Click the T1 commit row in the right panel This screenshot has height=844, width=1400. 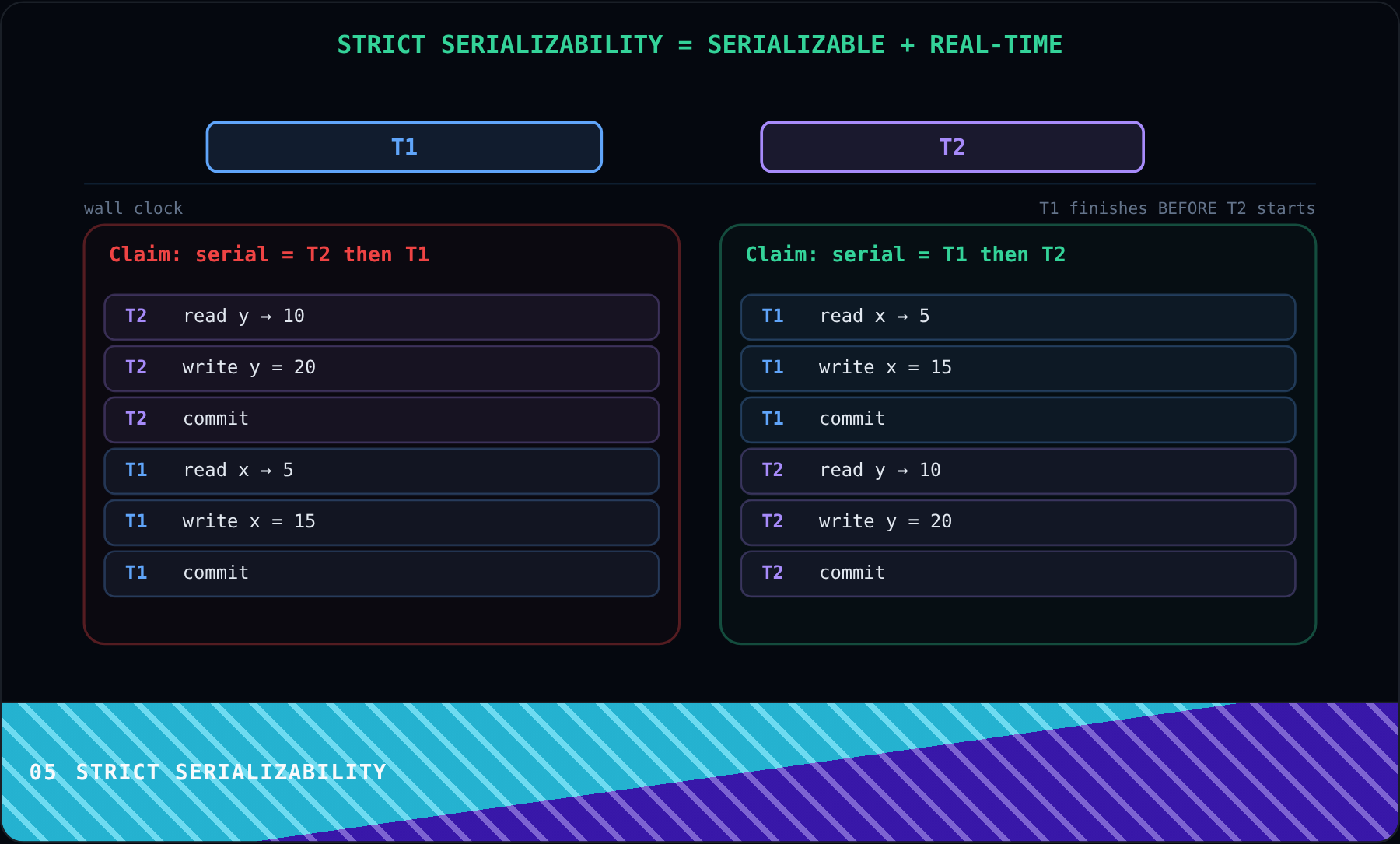click(x=1018, y=419)
